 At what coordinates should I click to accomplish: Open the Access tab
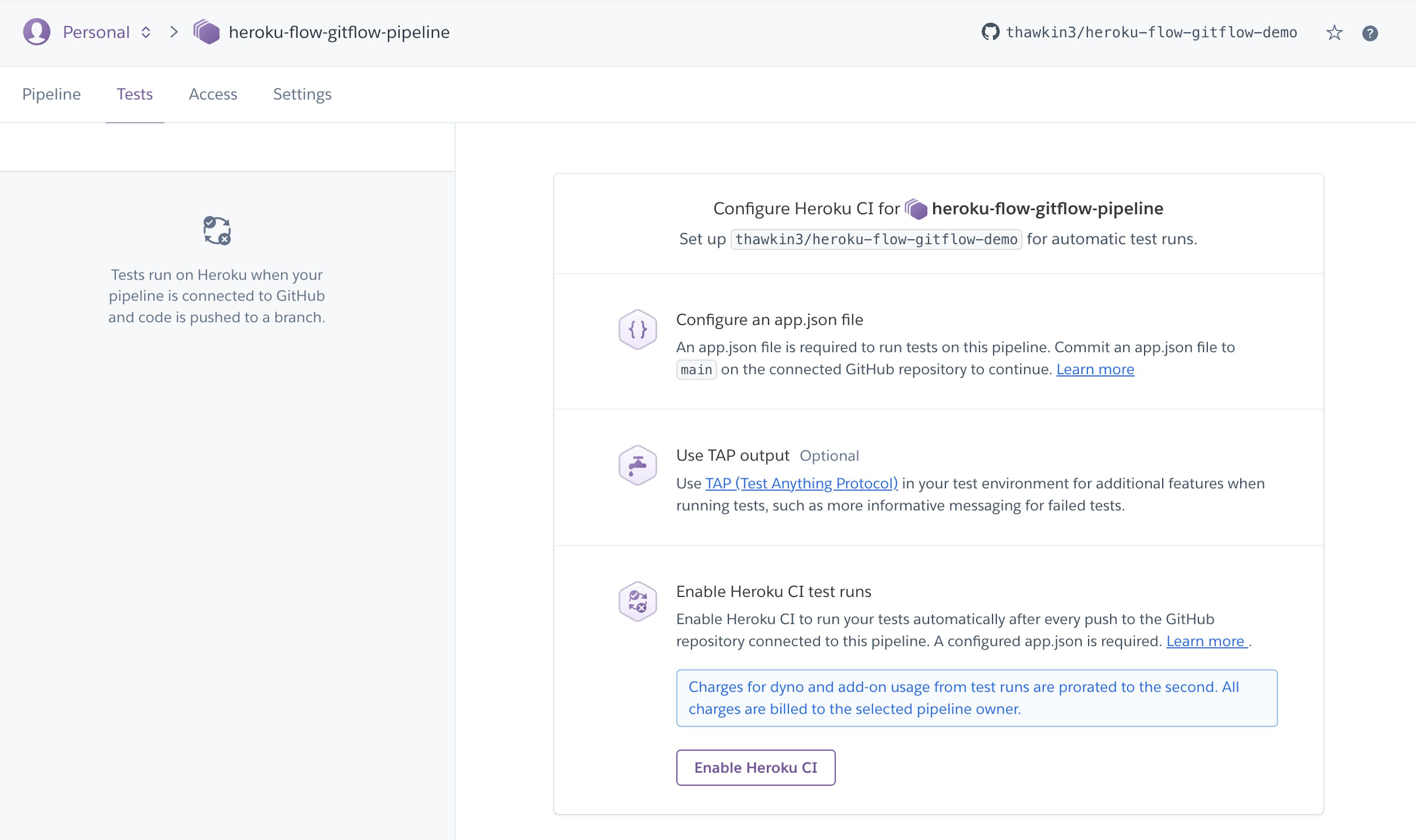[213, 94]
